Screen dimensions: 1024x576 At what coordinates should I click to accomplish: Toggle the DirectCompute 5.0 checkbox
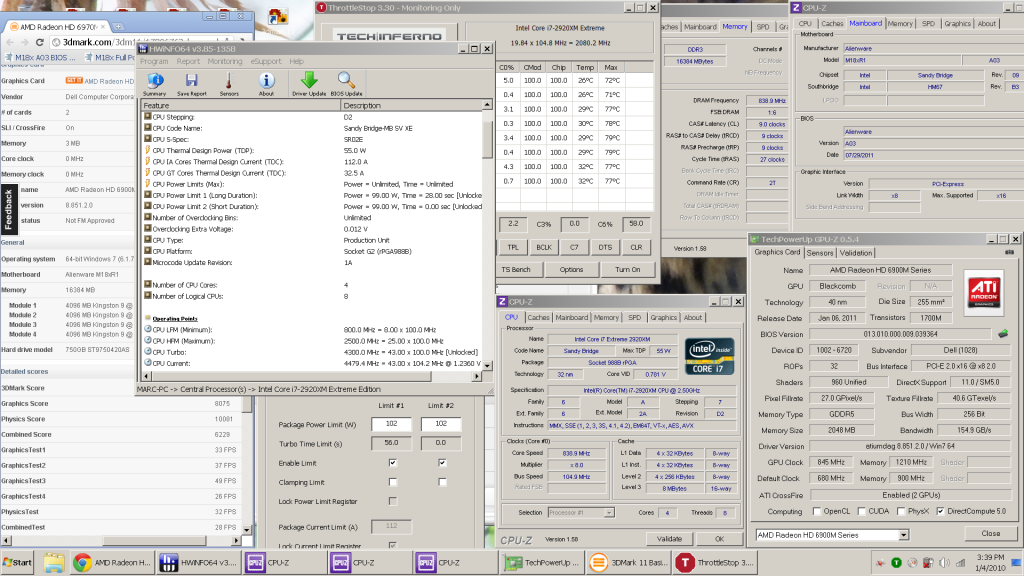(940, 511)
